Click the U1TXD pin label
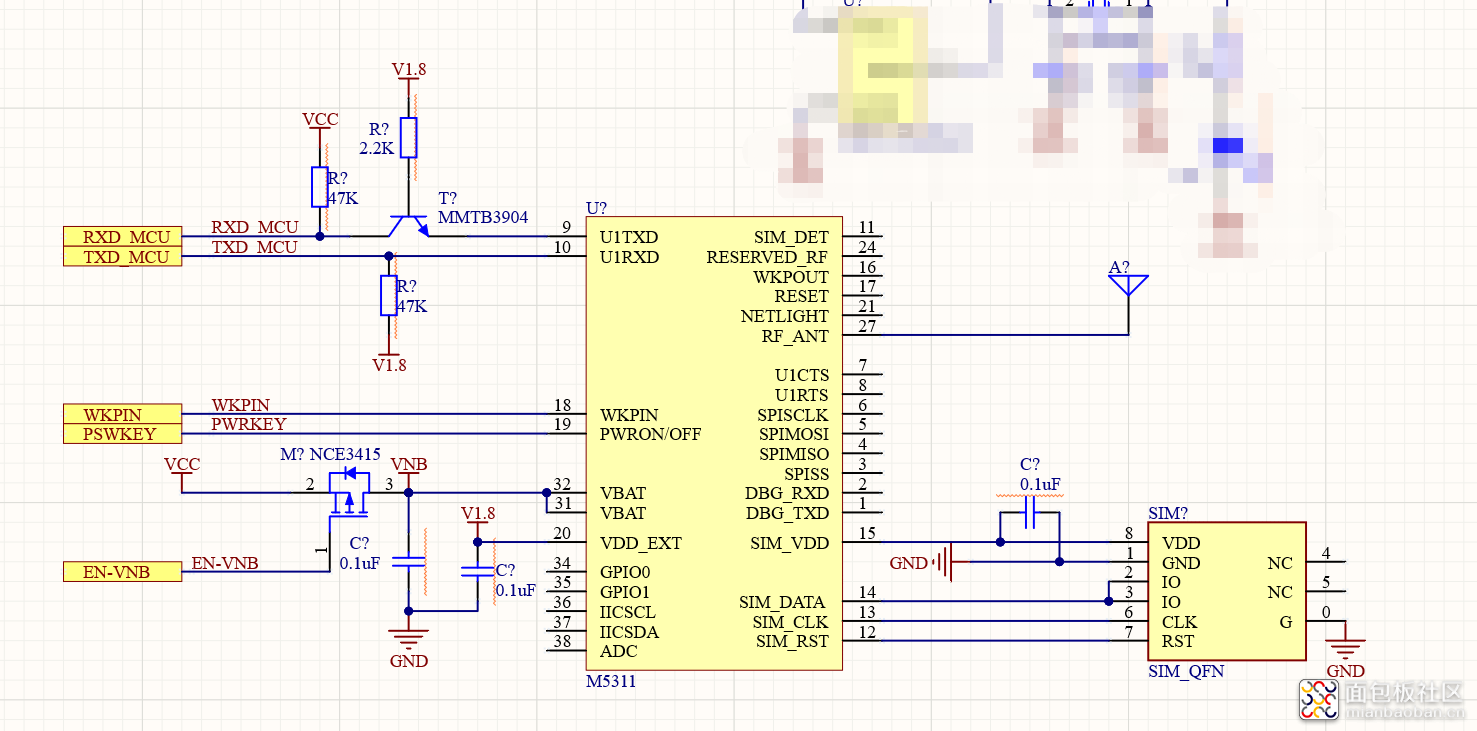This screenshot has width=1477, height=731. click(x=629, y=238)
